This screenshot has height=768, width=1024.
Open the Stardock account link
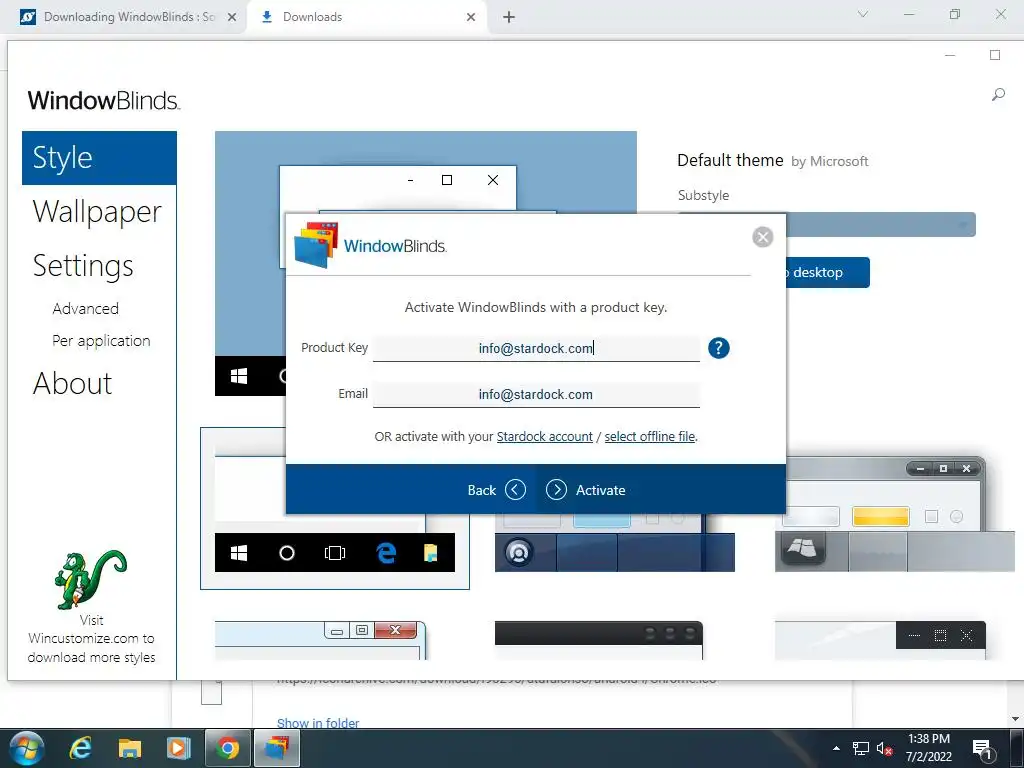point(545,436)
